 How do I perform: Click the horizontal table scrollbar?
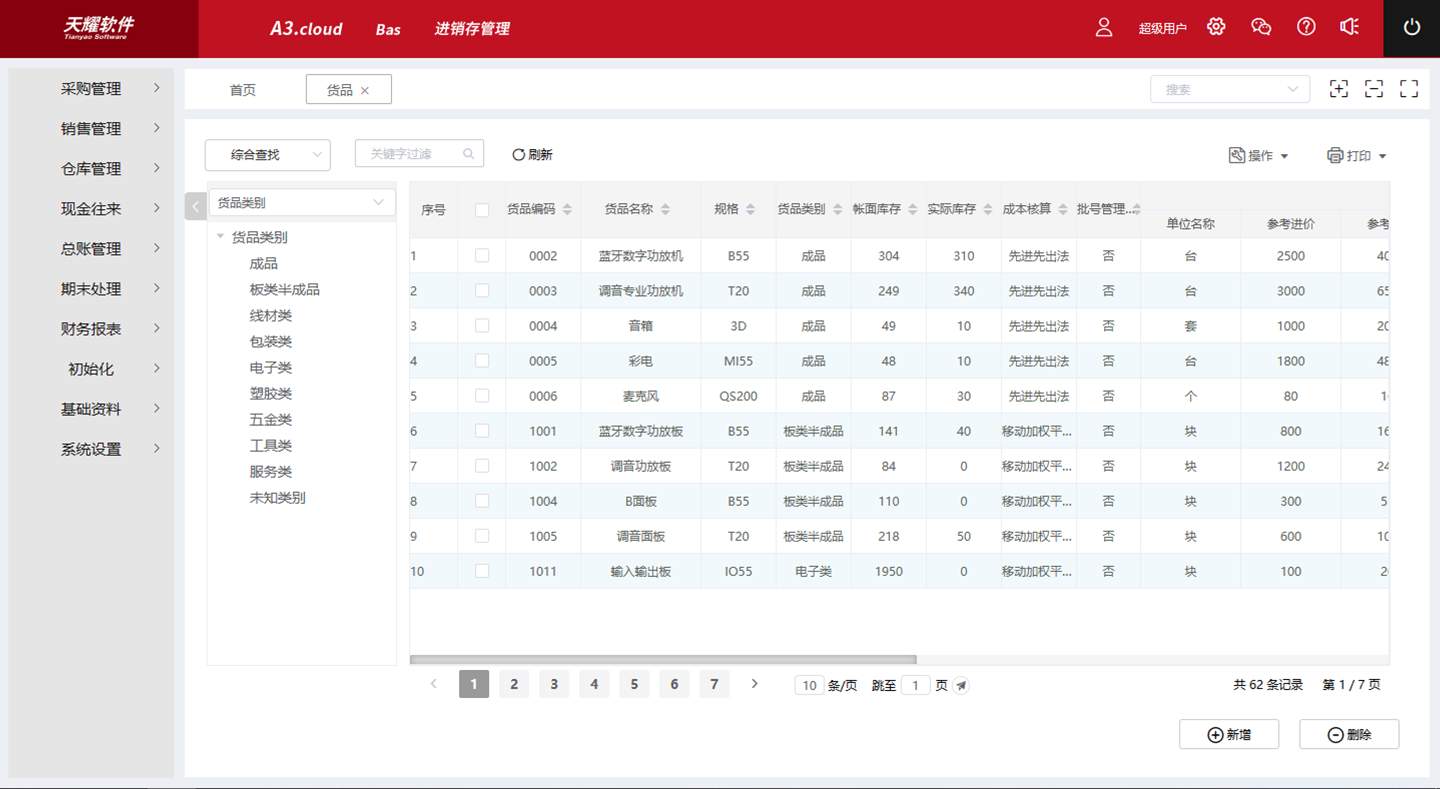pyautogui.click(x=663, y=659)
